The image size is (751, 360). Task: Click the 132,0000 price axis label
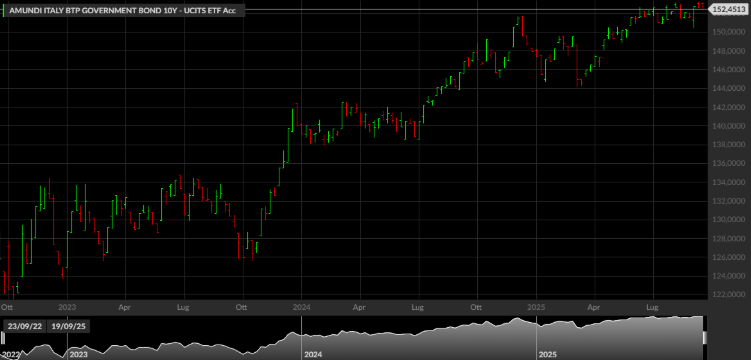tap(729, 201)
